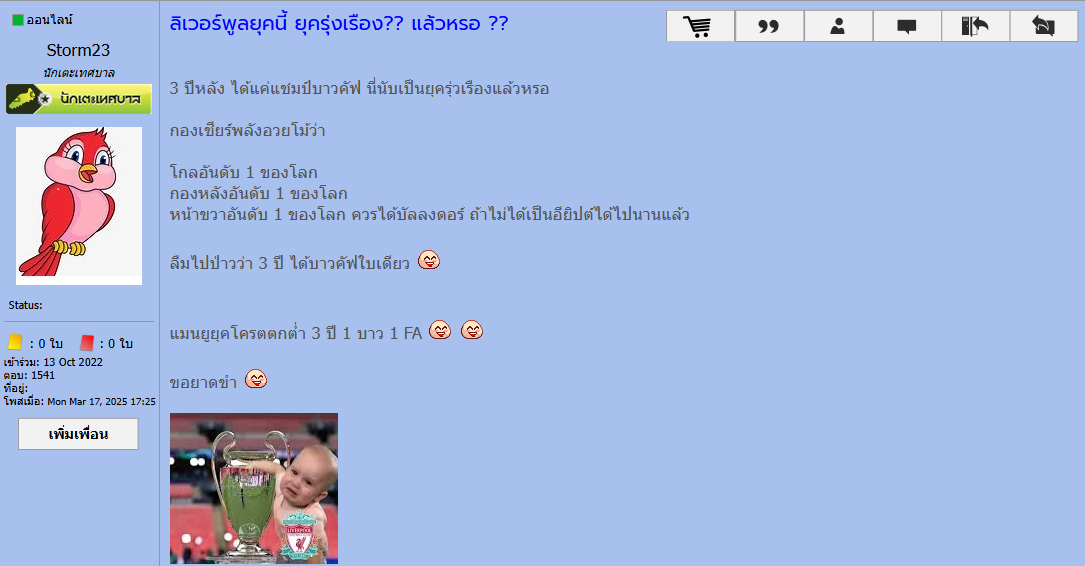The width and height of the screenshot is (1085, 566).
Task: Click the red bird avatar image
Action: (x=79, y=206)
